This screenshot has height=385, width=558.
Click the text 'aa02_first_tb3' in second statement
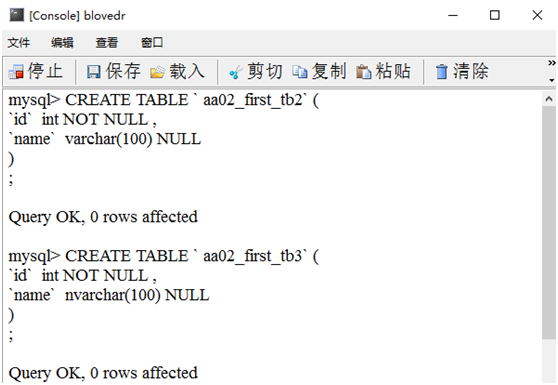(x=253, y=256)
